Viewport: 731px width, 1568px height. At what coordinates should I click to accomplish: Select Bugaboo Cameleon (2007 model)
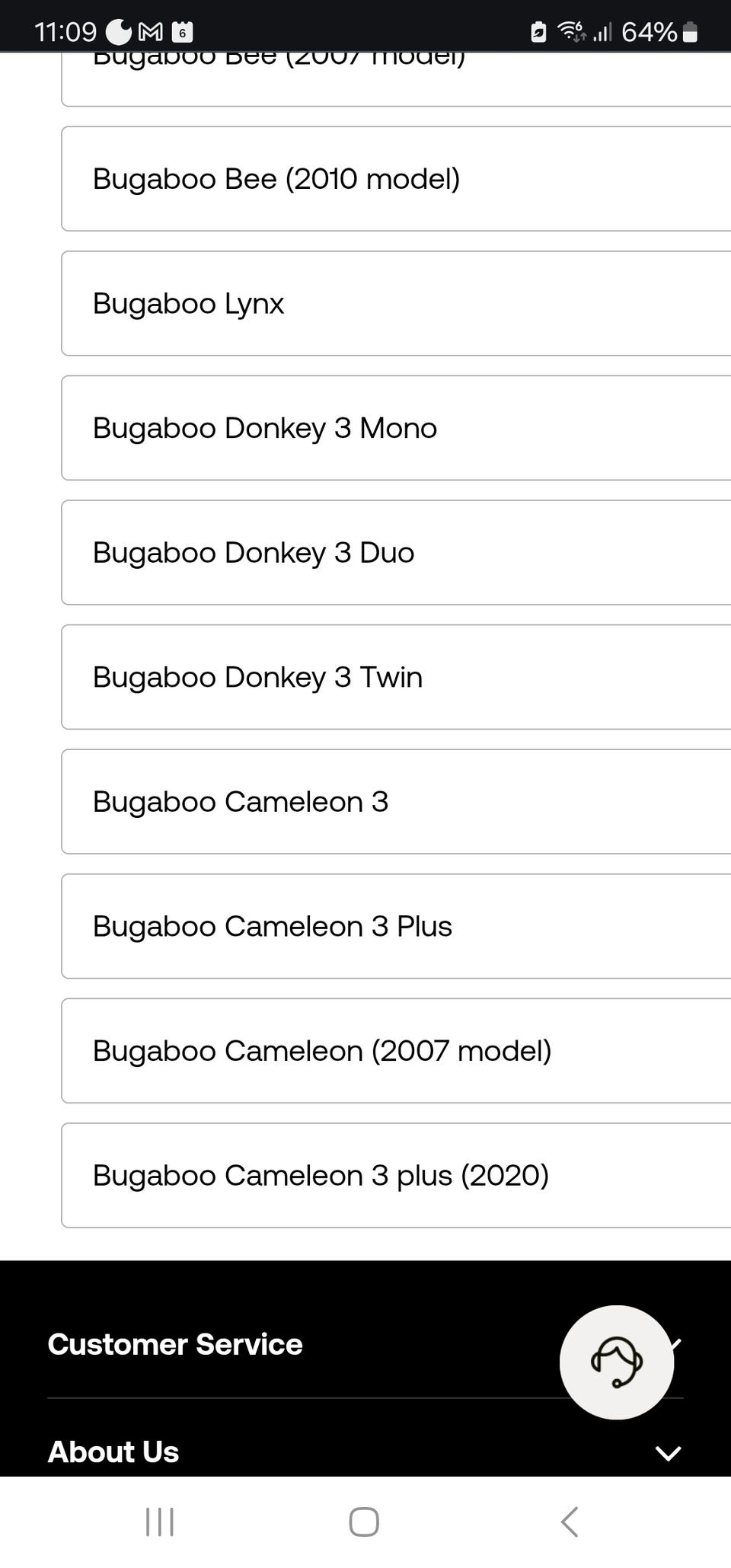tap(396, 1051)
